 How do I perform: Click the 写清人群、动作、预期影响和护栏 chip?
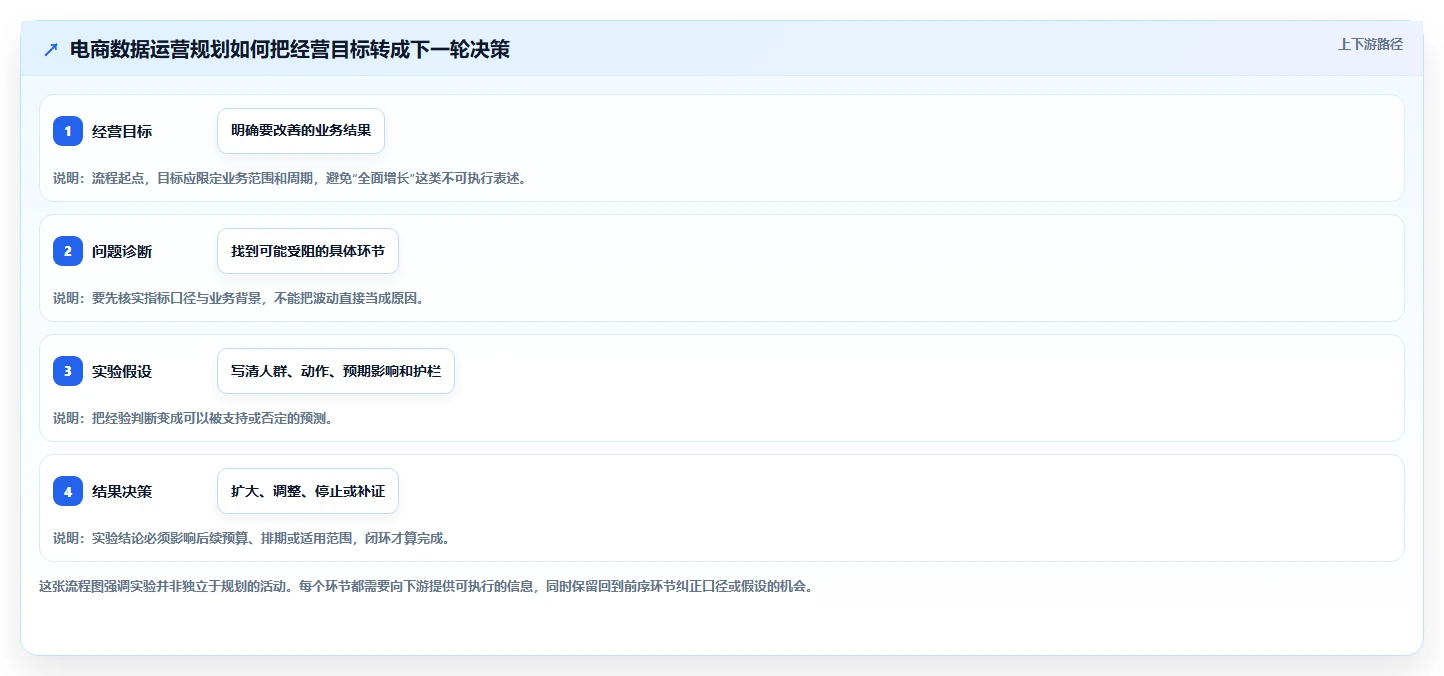point(336,371)
